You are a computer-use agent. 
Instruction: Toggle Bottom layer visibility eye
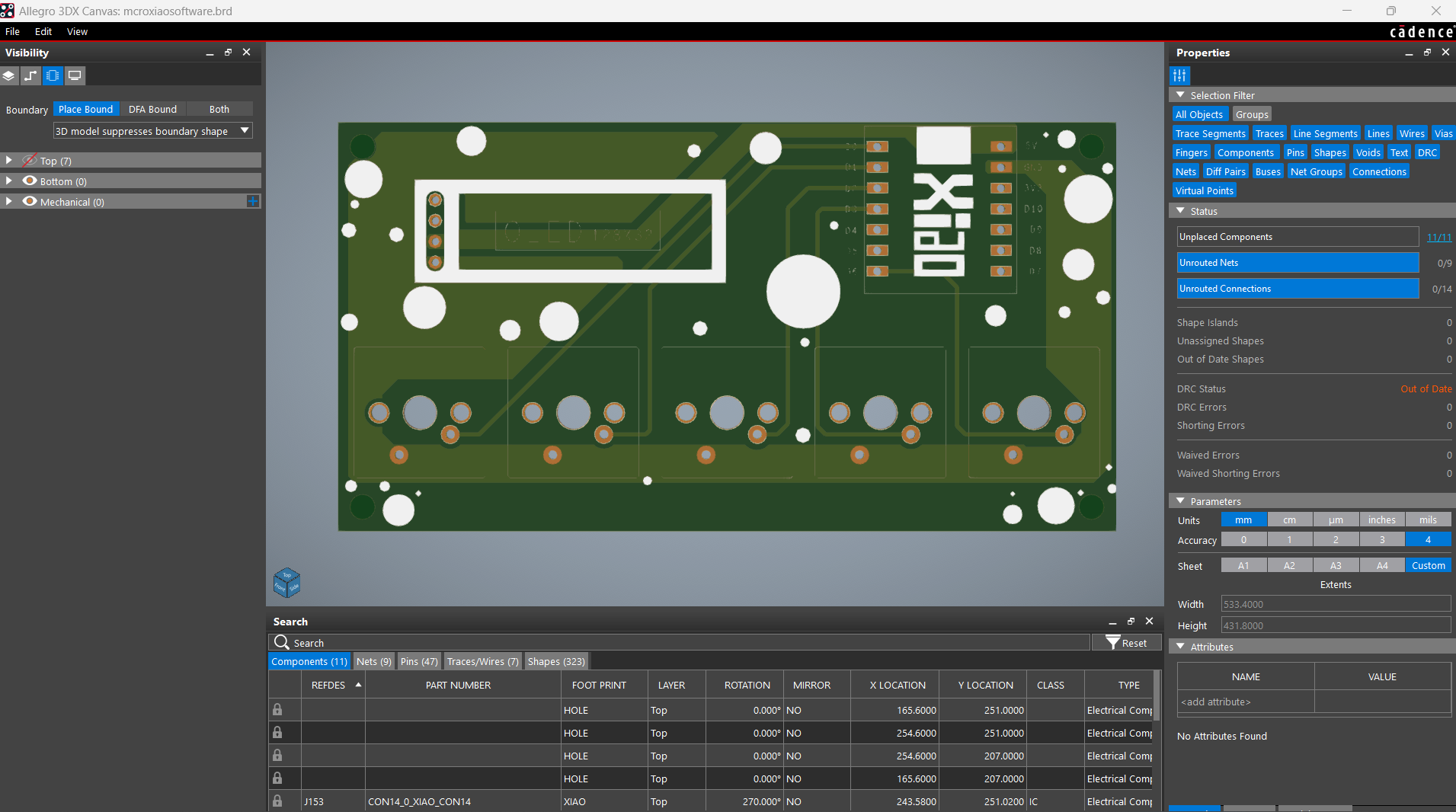point(30,181)
